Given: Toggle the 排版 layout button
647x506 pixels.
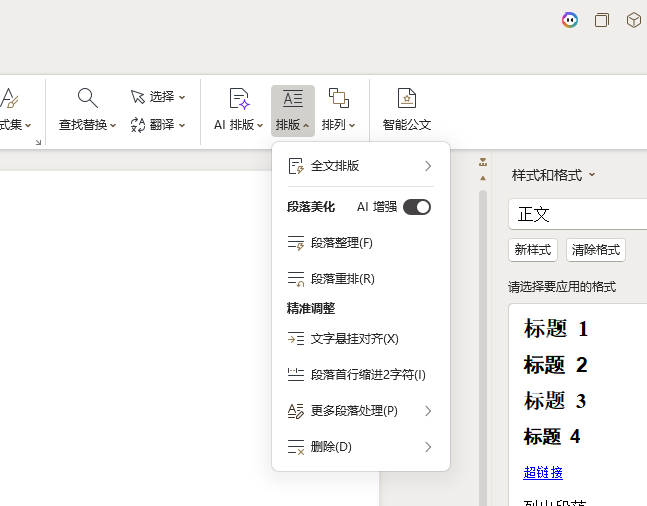Looking at the screenshot, I should click(x=293, y=111).
